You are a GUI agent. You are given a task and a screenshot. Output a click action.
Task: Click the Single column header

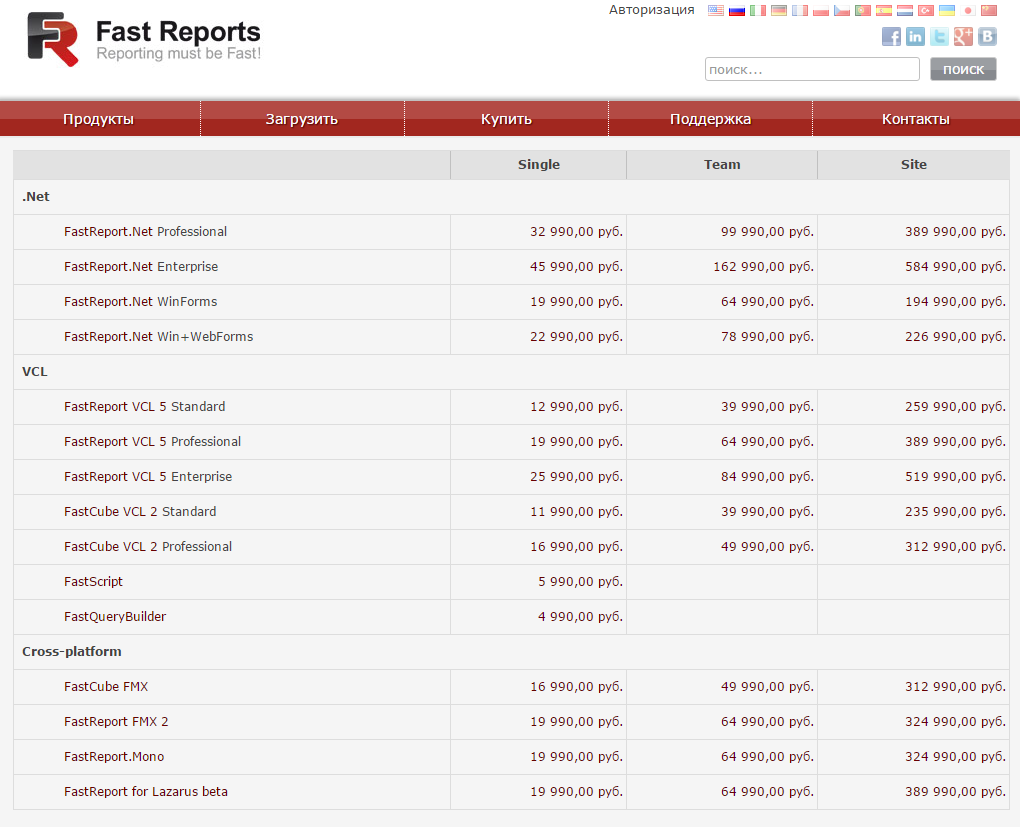(x=539, y=165)
